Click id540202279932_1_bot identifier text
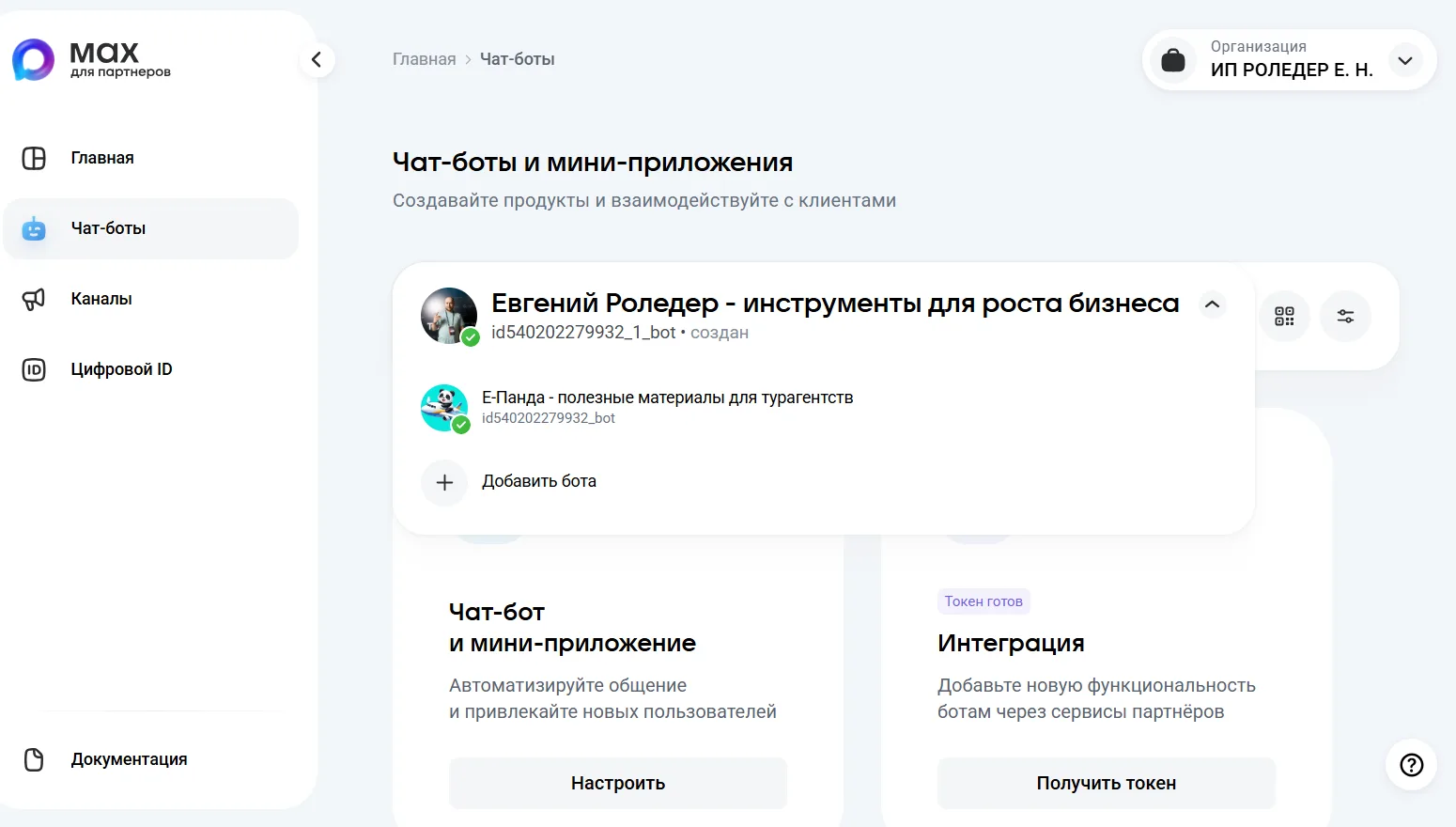 click(583, 333)
